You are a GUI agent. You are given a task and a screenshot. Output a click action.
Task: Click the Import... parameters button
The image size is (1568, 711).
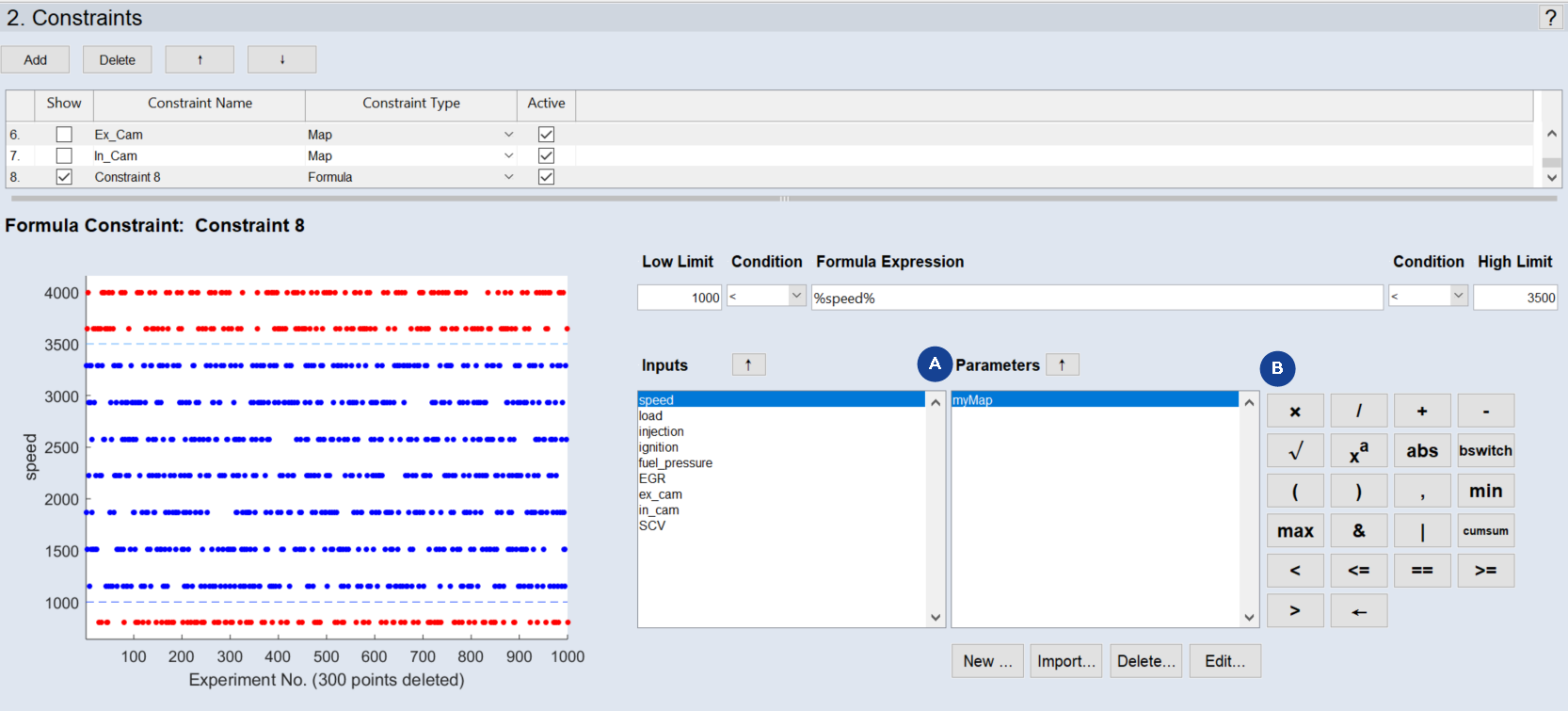click(1065, 661)
